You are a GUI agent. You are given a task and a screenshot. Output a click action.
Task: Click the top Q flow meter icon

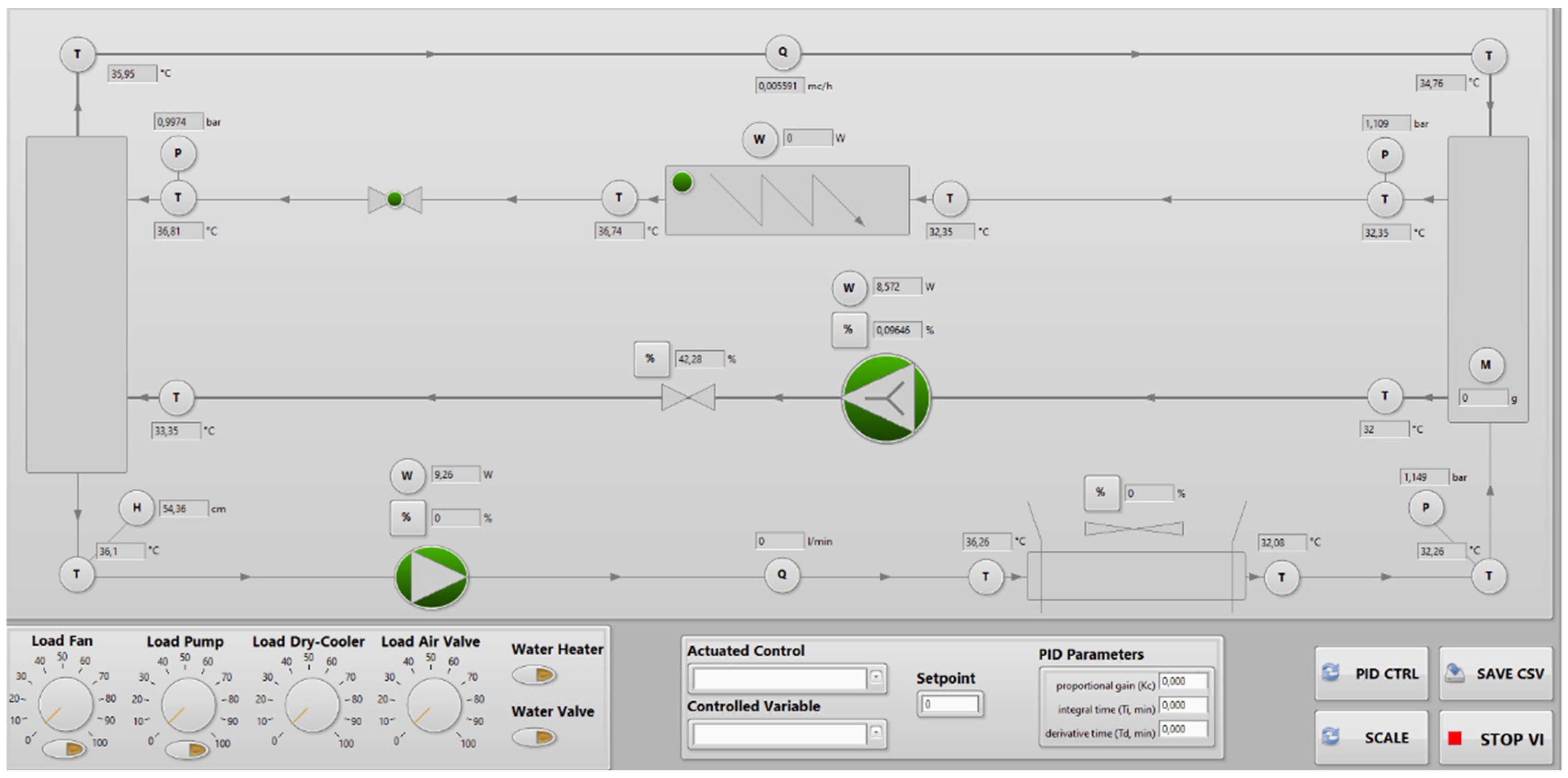click(782, 53)
